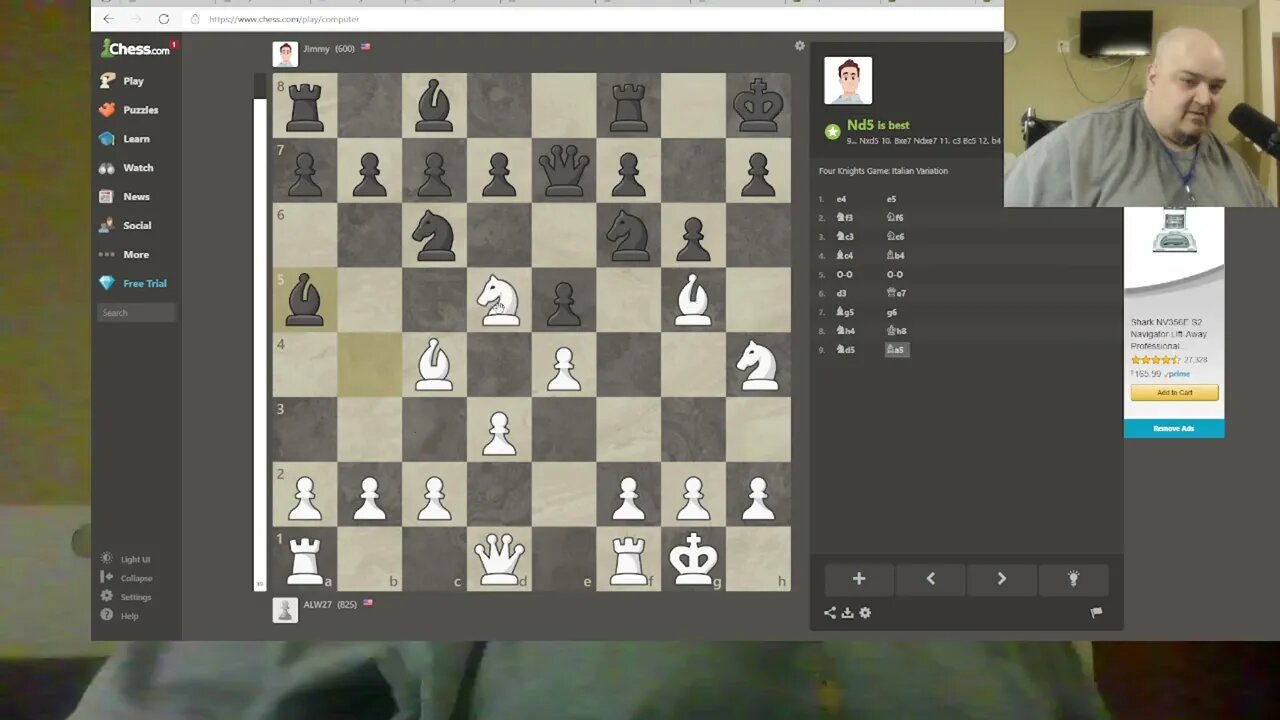
Task: Select move Nf3 in the move list
Action: coord(845,218)
